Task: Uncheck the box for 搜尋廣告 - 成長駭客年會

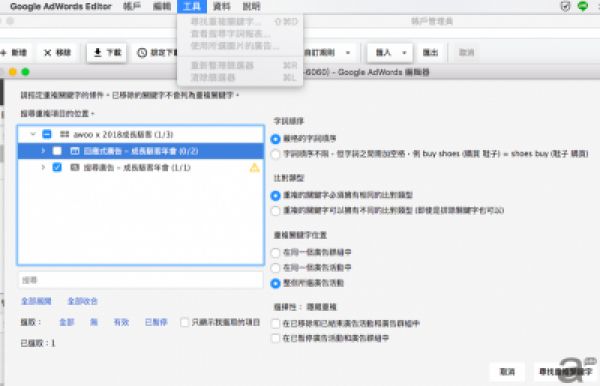Action: (x=57, y=167)
